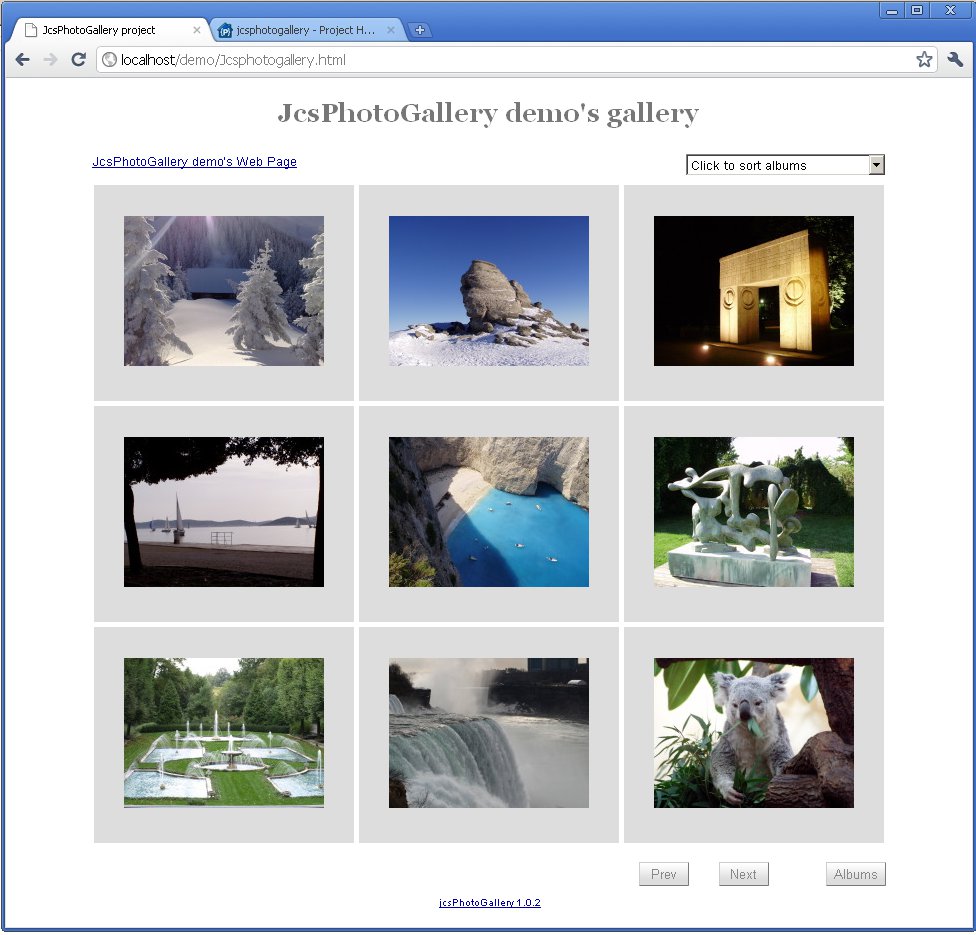The height and width of the screenshot is (935, 976).
Task: Open the garden fountains thumbnail
Action: point(223,733)
